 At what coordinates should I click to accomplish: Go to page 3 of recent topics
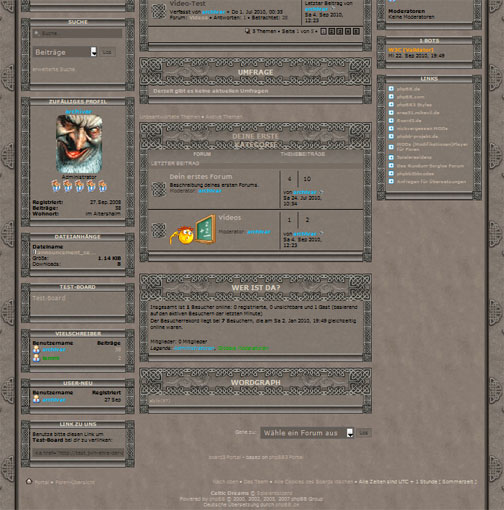point(340,31)
